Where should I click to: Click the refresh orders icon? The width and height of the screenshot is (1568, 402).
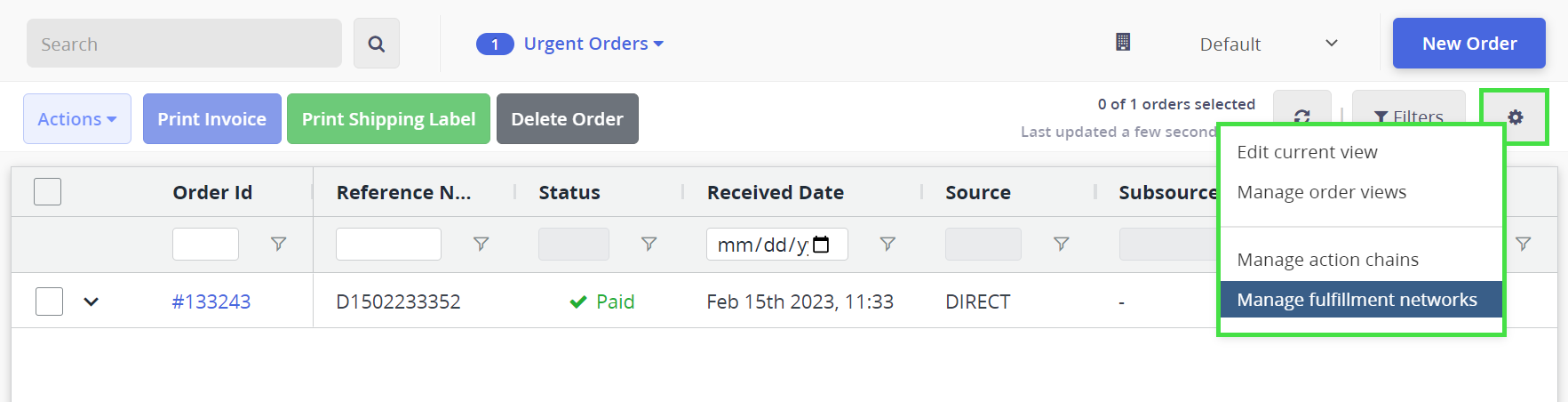pos(1301,116)
